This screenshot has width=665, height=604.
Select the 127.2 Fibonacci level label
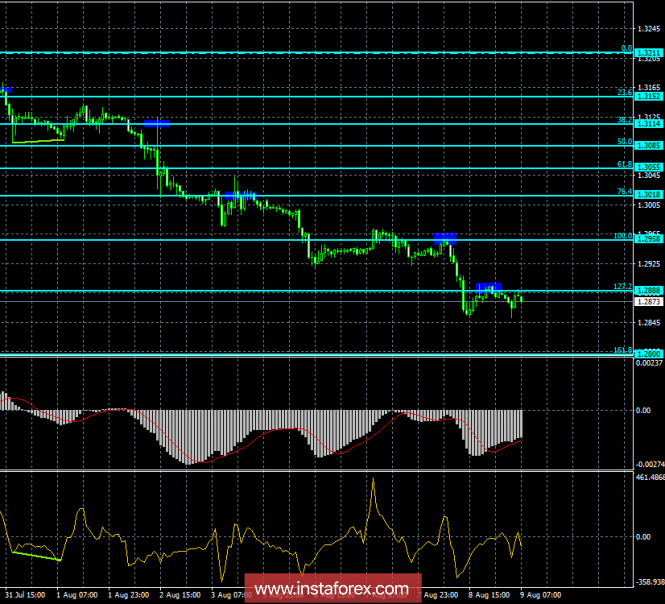(x=623, y=287)
